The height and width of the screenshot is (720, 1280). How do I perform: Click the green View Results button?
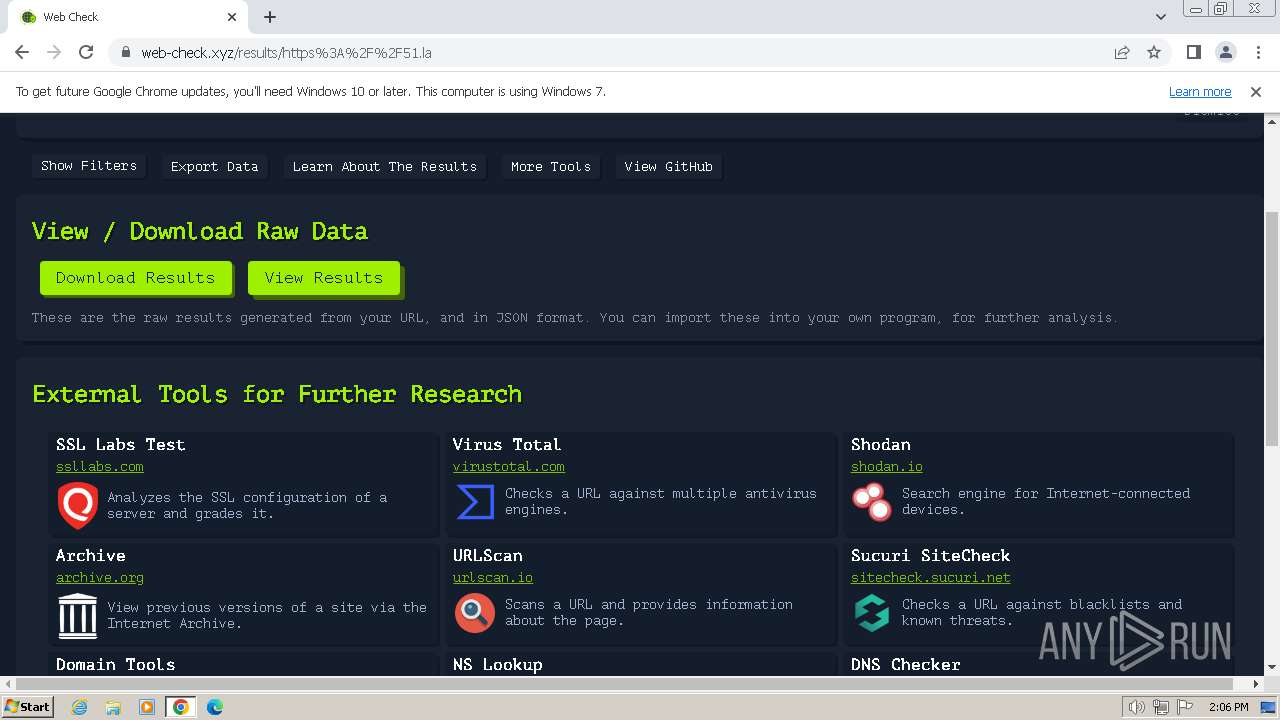click(x=323, y=278)
